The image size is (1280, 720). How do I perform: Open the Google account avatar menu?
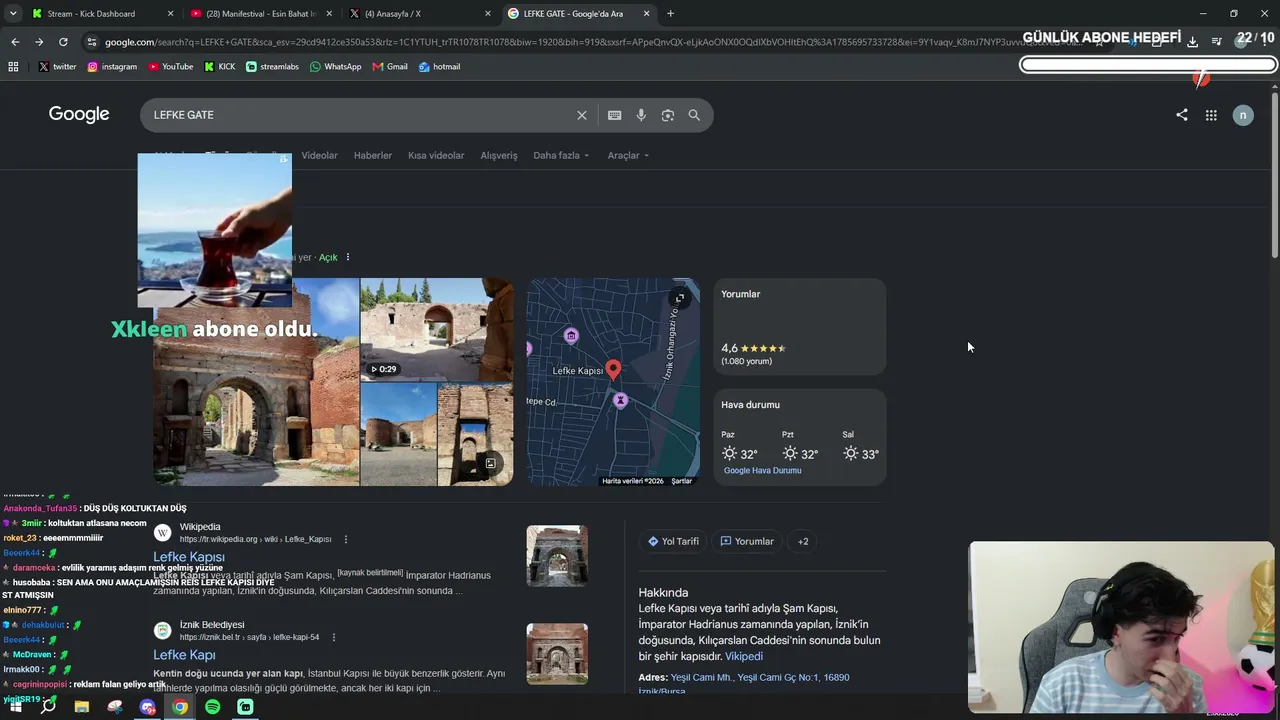1243,115
